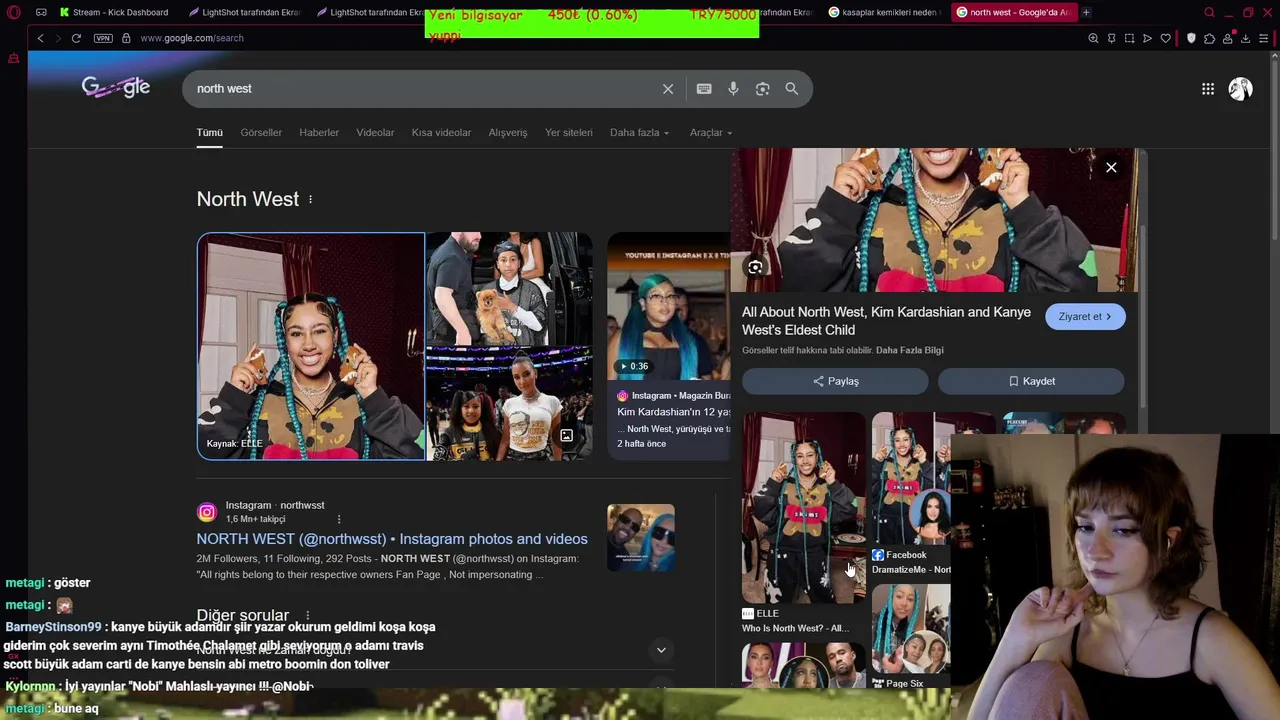The image size is (1280, 720).
Task: Open Kısa videolar tab
Action: pyautogui.click(x=441, y=133)
